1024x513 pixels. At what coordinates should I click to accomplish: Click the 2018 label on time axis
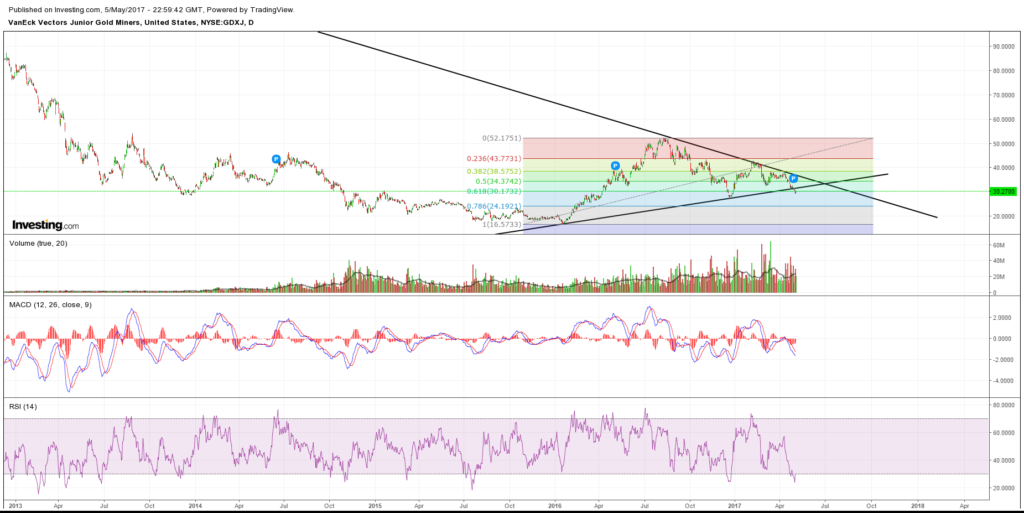tap(917, 505)
